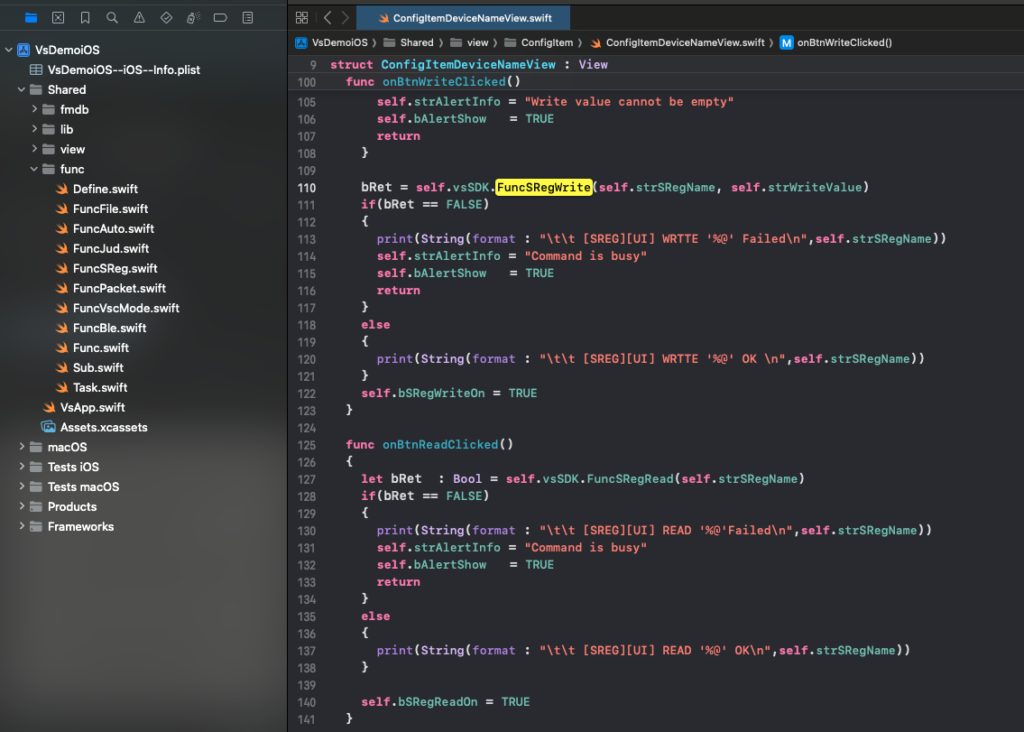This screenshot has height=732, width=1024.
Task: Open the Report navigator
Action: (247, 18)
